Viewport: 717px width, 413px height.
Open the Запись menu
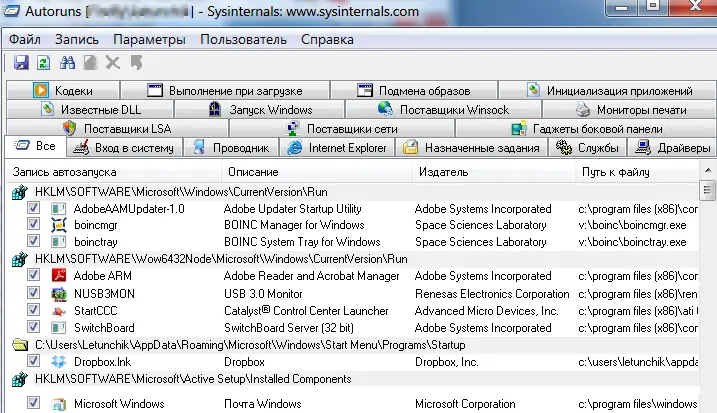point(77,39)
